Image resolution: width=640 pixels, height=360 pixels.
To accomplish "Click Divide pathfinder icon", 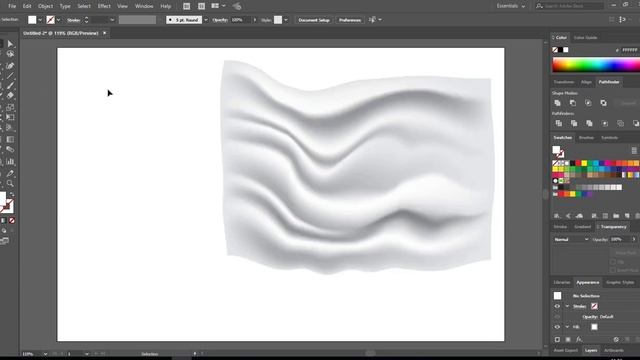I will [559, 123].
